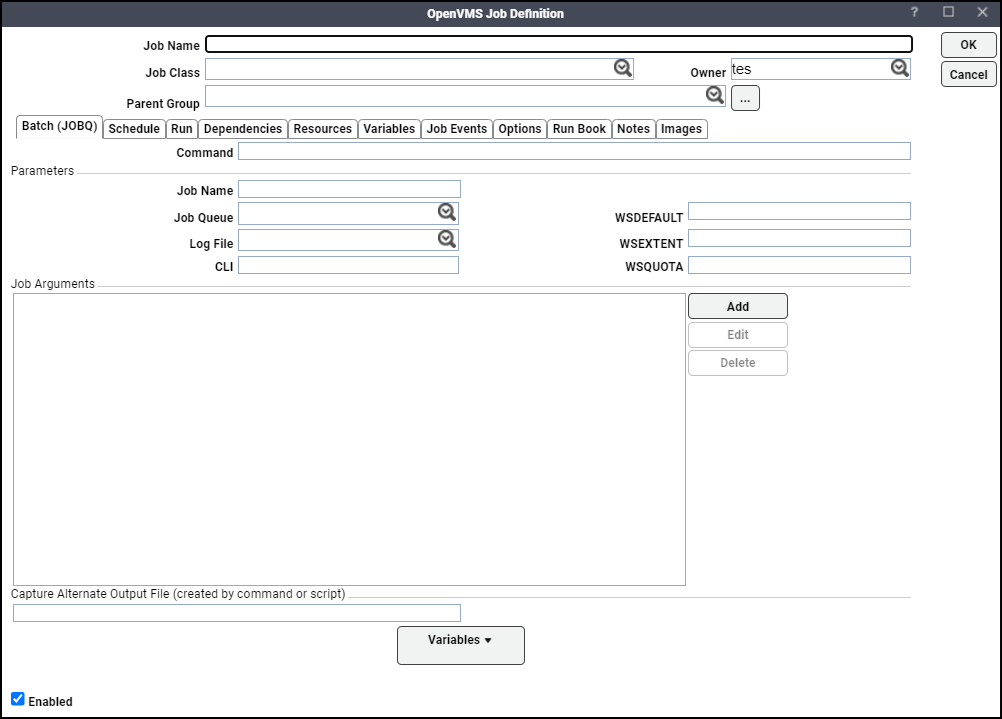Click the help question mark icon
This screenshot has height=719, width=1002.
[x=914, y=13]
